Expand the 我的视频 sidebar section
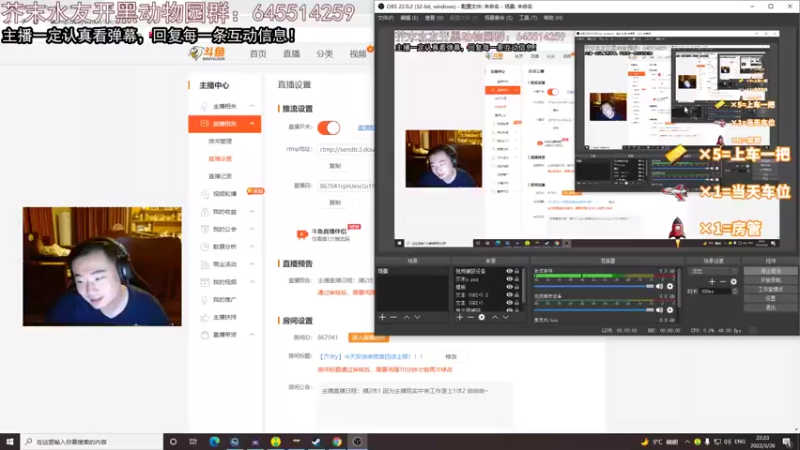 (x=252, y=282)
